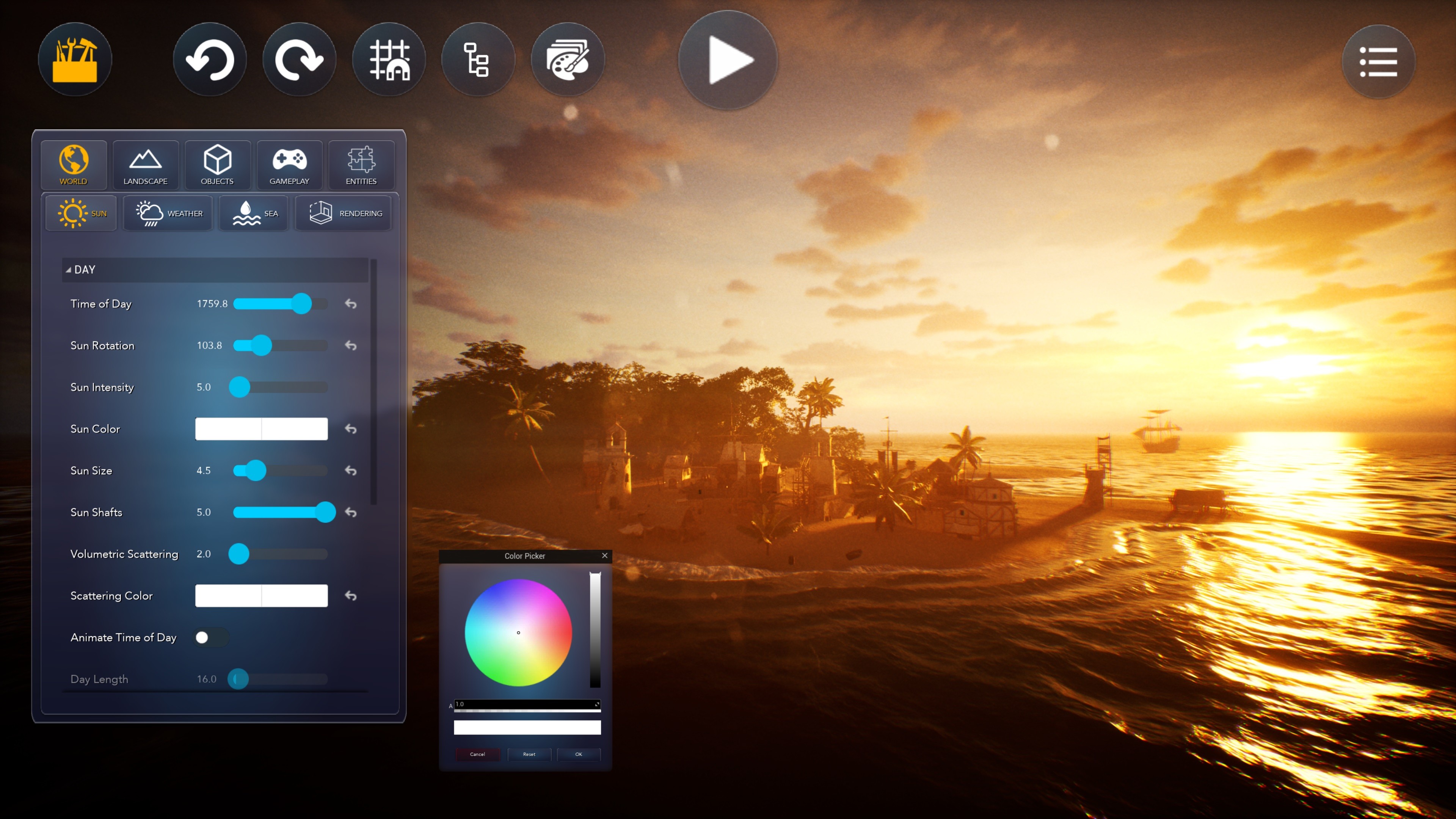Toggle Animate Time of Day switch
The width and height of the screenshot is (1456, 819).
[210, 637]
